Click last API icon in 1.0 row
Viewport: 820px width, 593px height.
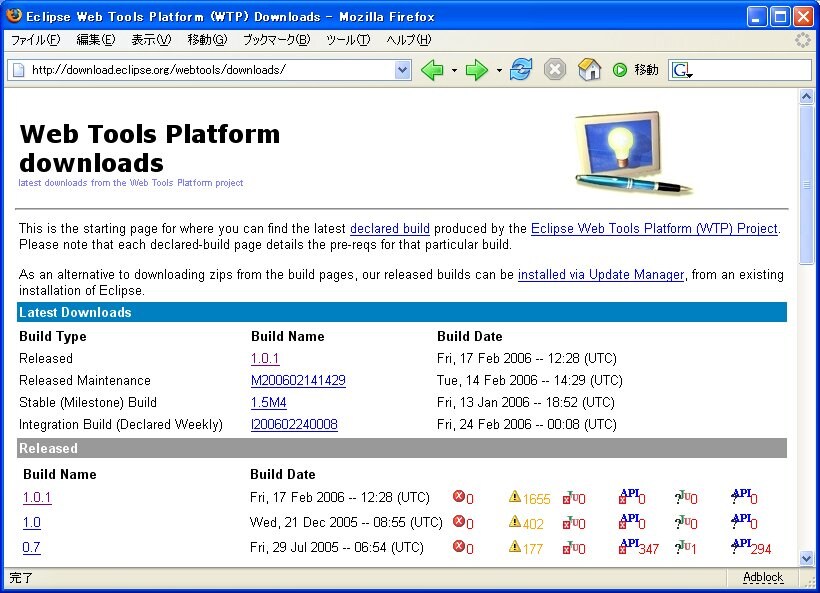coord(742,521)
